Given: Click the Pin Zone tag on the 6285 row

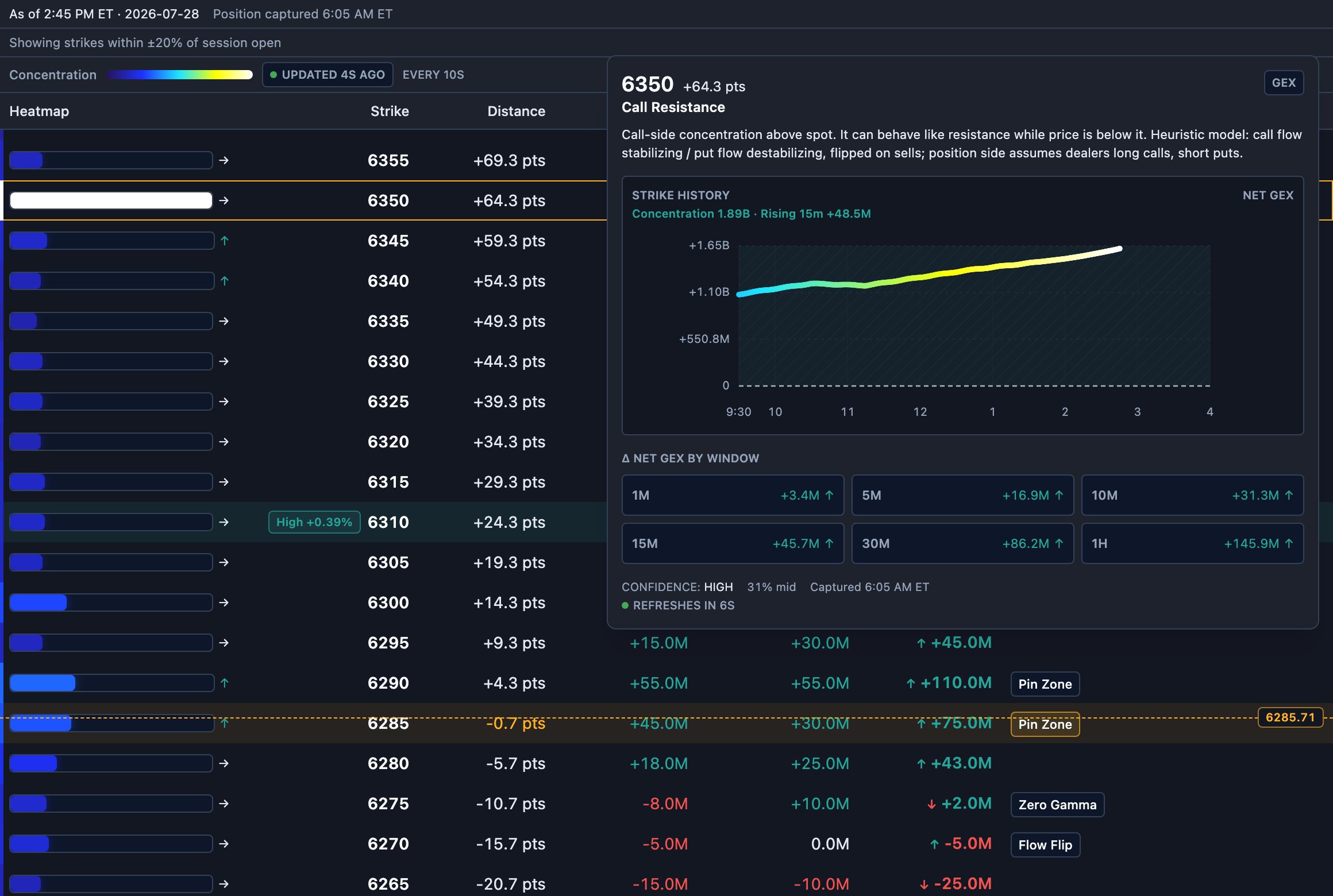Looking at the screenshot, I should 1045,724.
